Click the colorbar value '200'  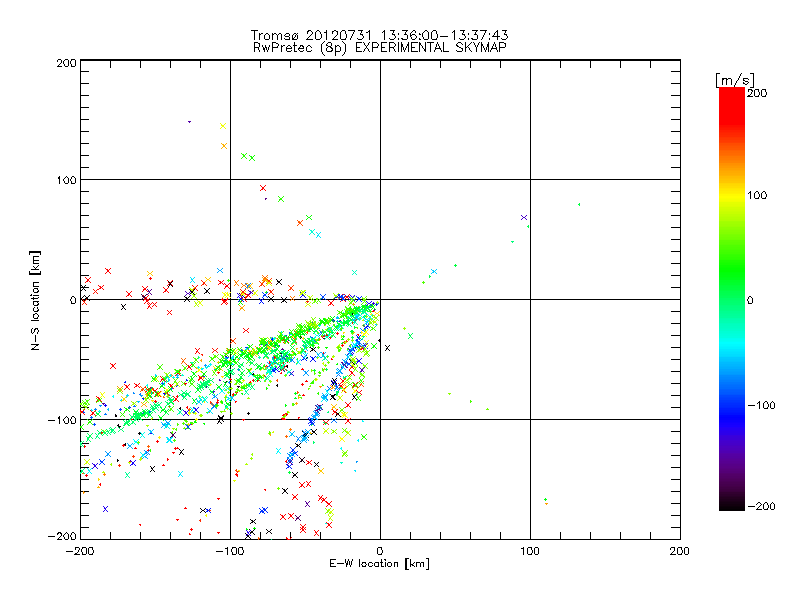757,93
